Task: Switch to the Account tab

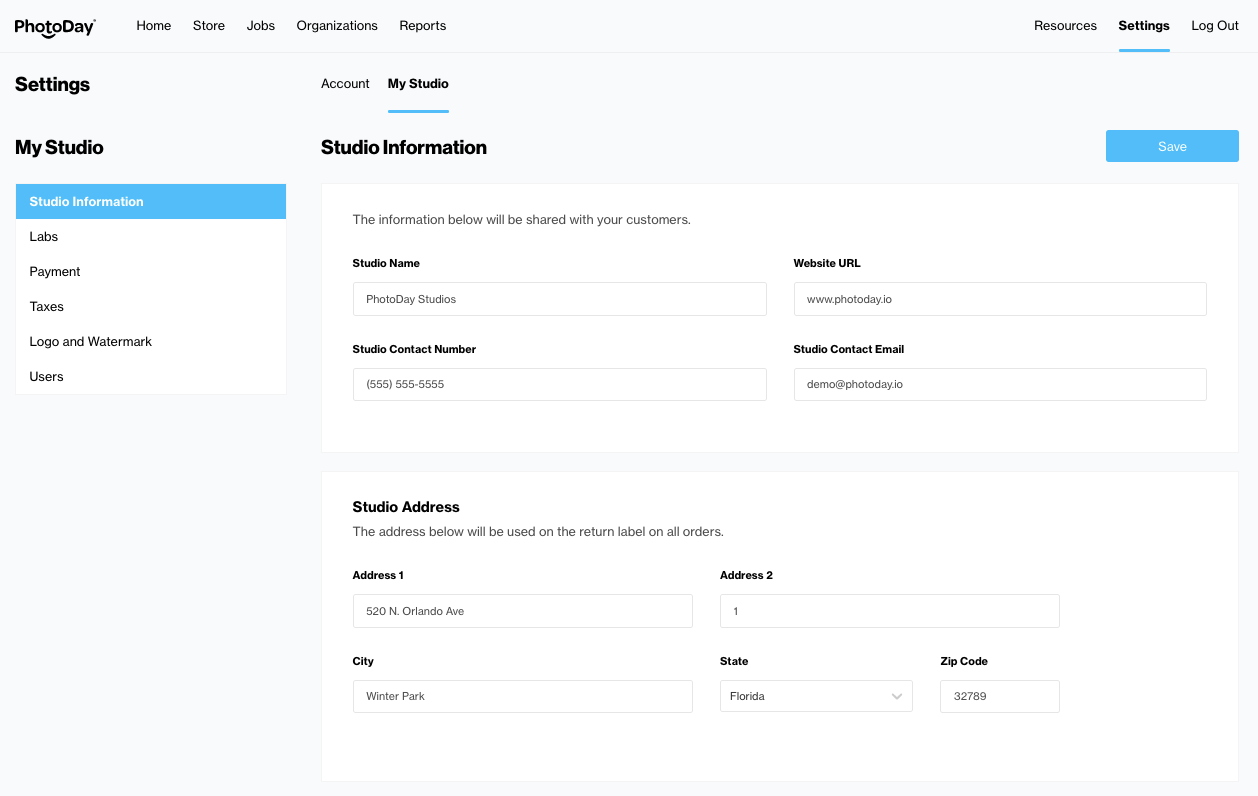Action: point(345,84)
